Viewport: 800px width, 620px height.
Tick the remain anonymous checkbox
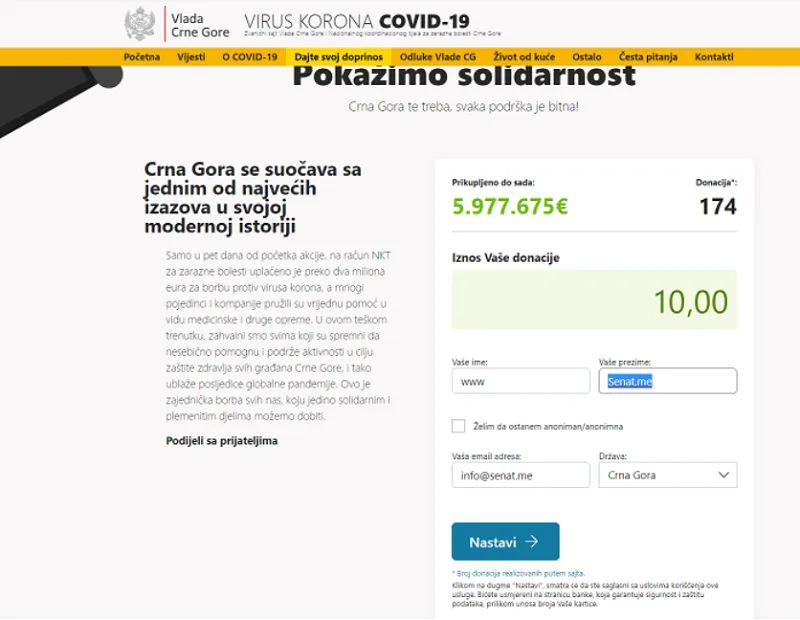coord(458,426)
